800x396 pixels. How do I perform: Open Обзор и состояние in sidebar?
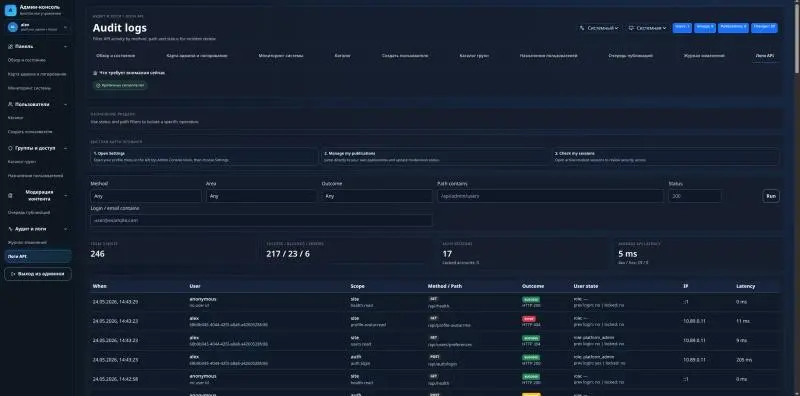pos(27,60)
